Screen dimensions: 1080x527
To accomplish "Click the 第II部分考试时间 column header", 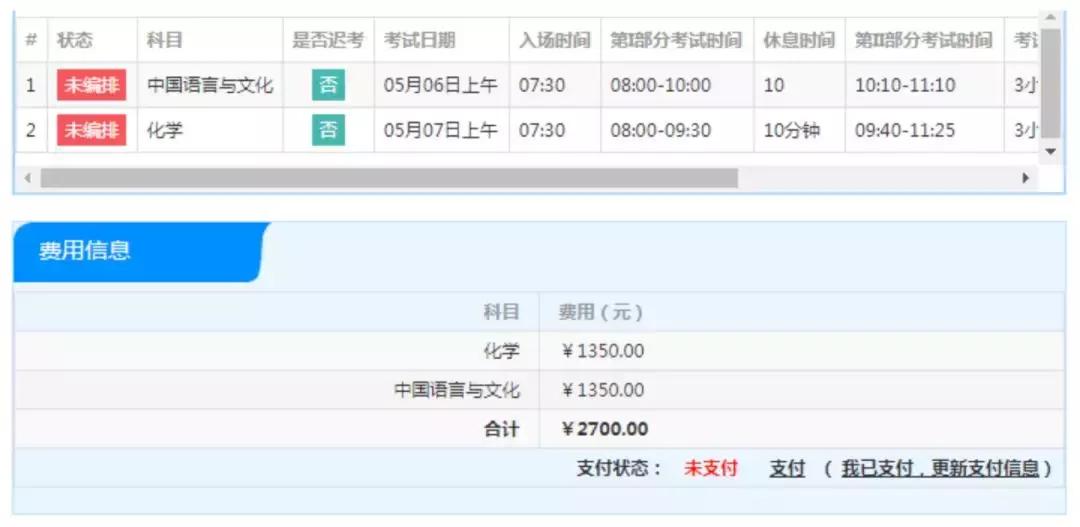I will click(x=924, y=40).
